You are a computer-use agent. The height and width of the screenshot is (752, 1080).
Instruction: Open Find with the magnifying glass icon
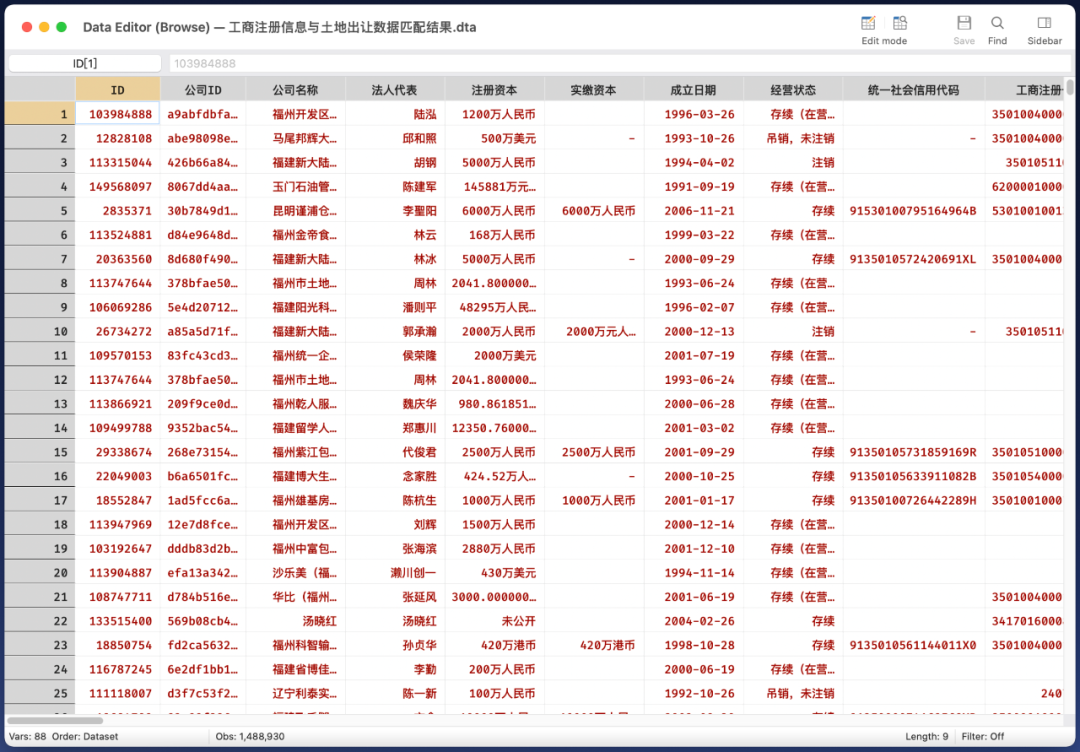pos(997,23)
